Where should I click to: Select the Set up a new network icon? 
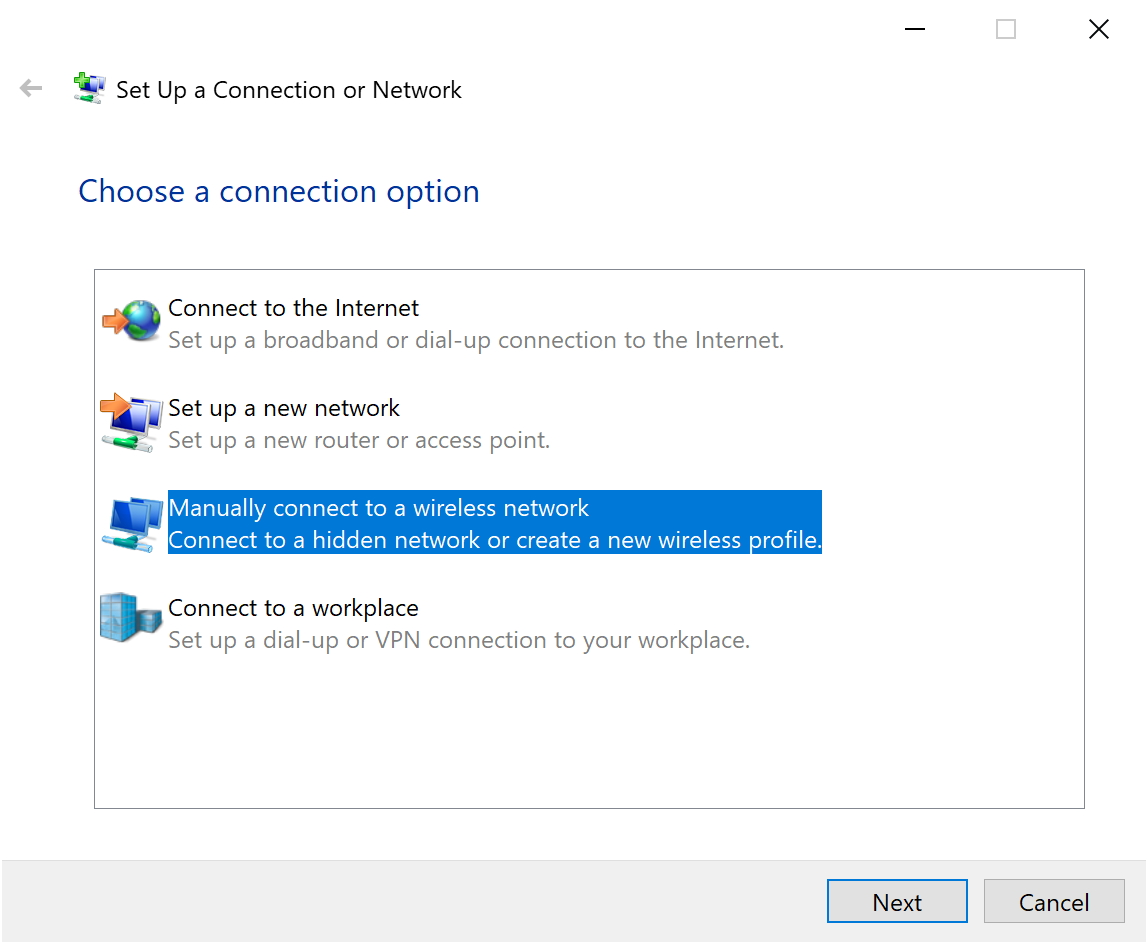pyautogui.click(x=131, y=423)
